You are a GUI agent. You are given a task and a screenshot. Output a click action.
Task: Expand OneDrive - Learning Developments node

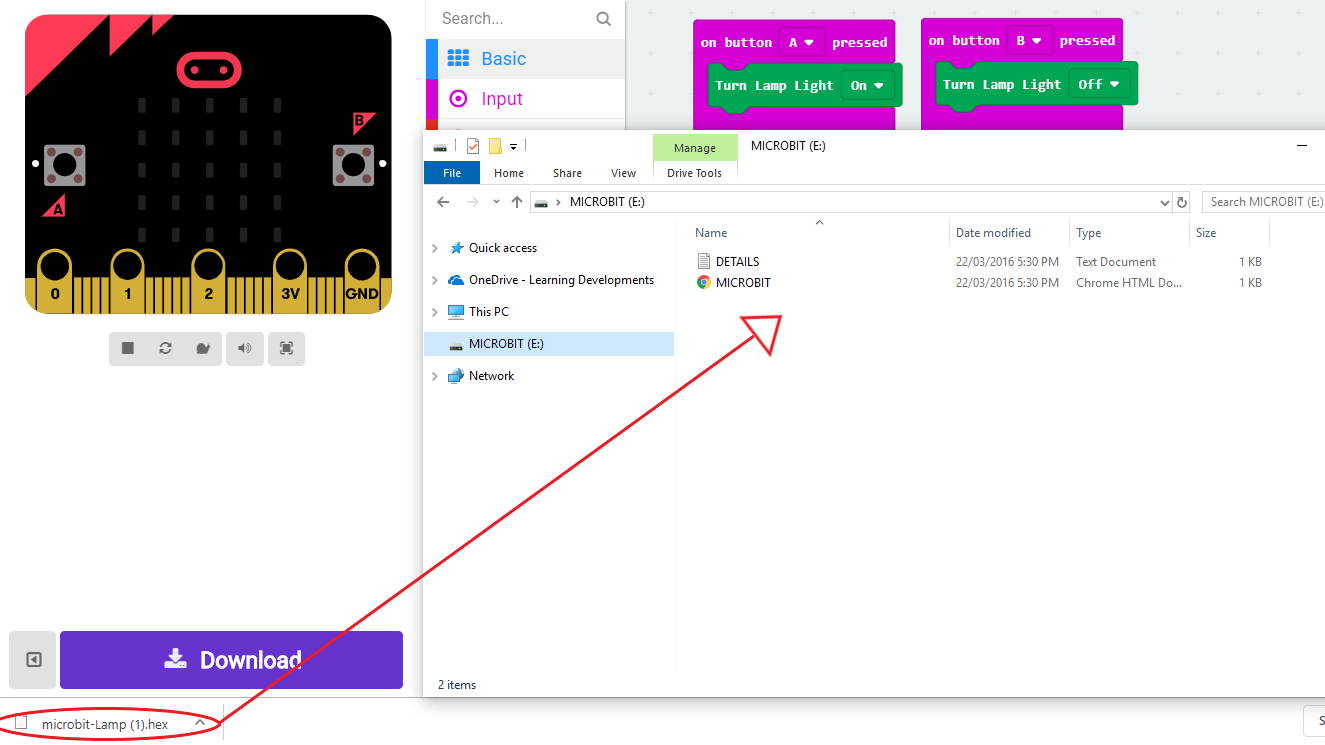pos(434,280)
